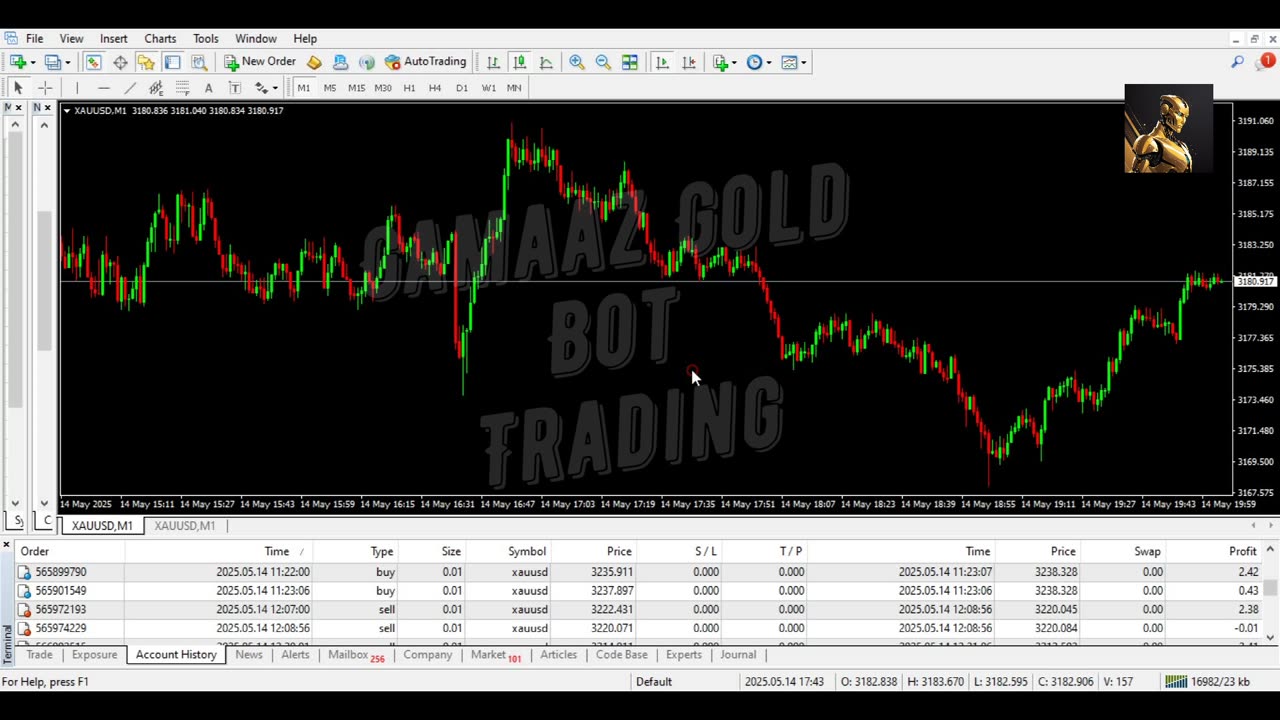Open the notifications chat icon with badge
The width and height of the screenshot is (1280, 720).
click(1266, 62)
